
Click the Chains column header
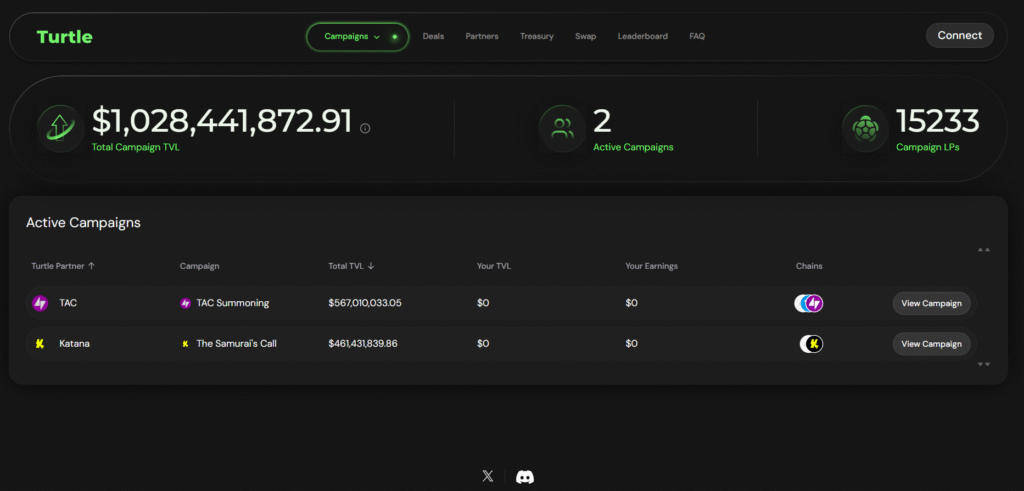pyautogui.click(x=808, y=266)
